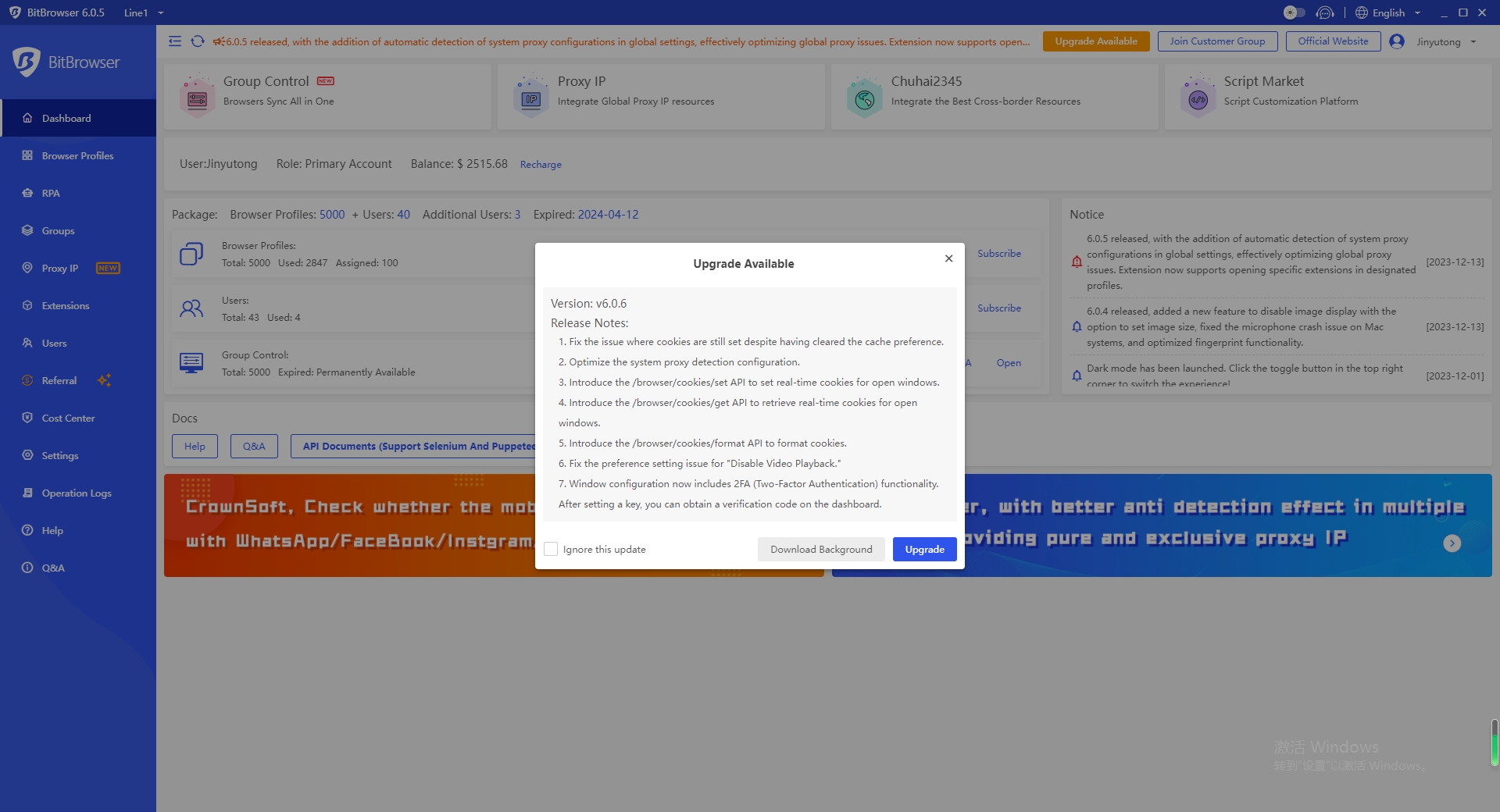Click the Script Market card icon
Viewport: 1500px width, 812px height.
(1198, 96)
